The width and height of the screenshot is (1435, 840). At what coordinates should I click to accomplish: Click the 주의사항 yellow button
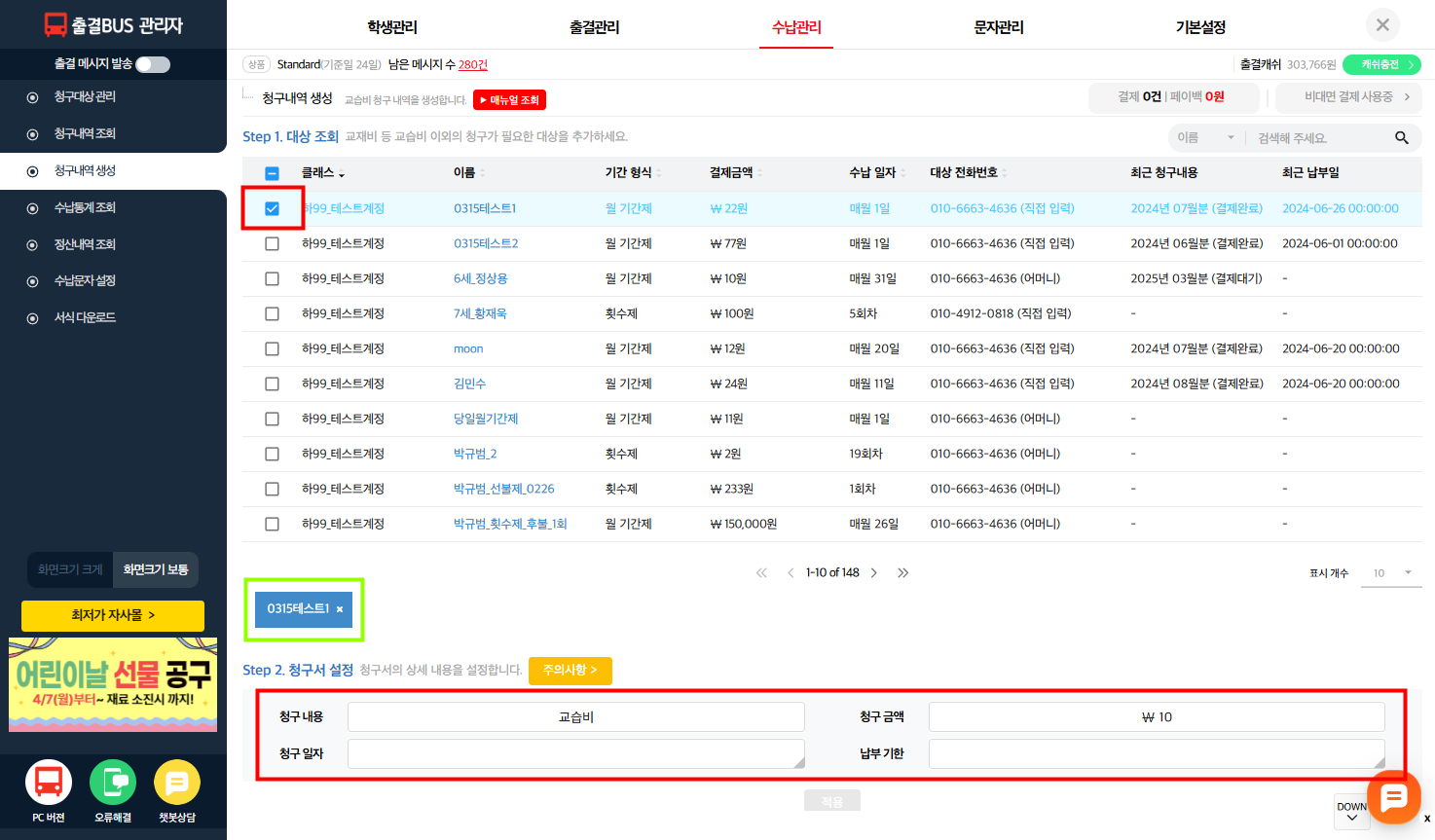pyautogui.click(x=570, y=671)
